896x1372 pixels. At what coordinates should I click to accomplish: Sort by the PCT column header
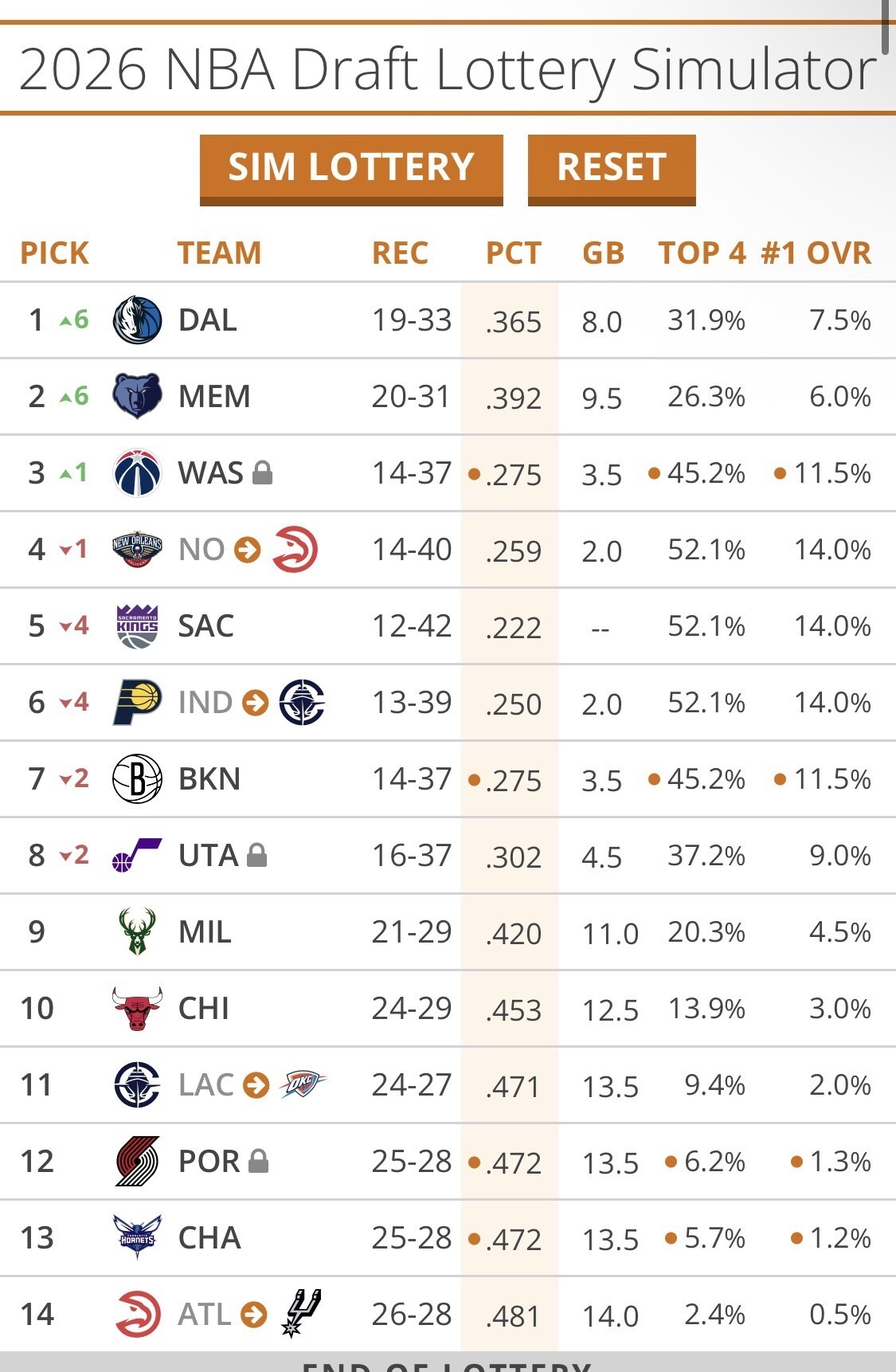coord(514,253)
